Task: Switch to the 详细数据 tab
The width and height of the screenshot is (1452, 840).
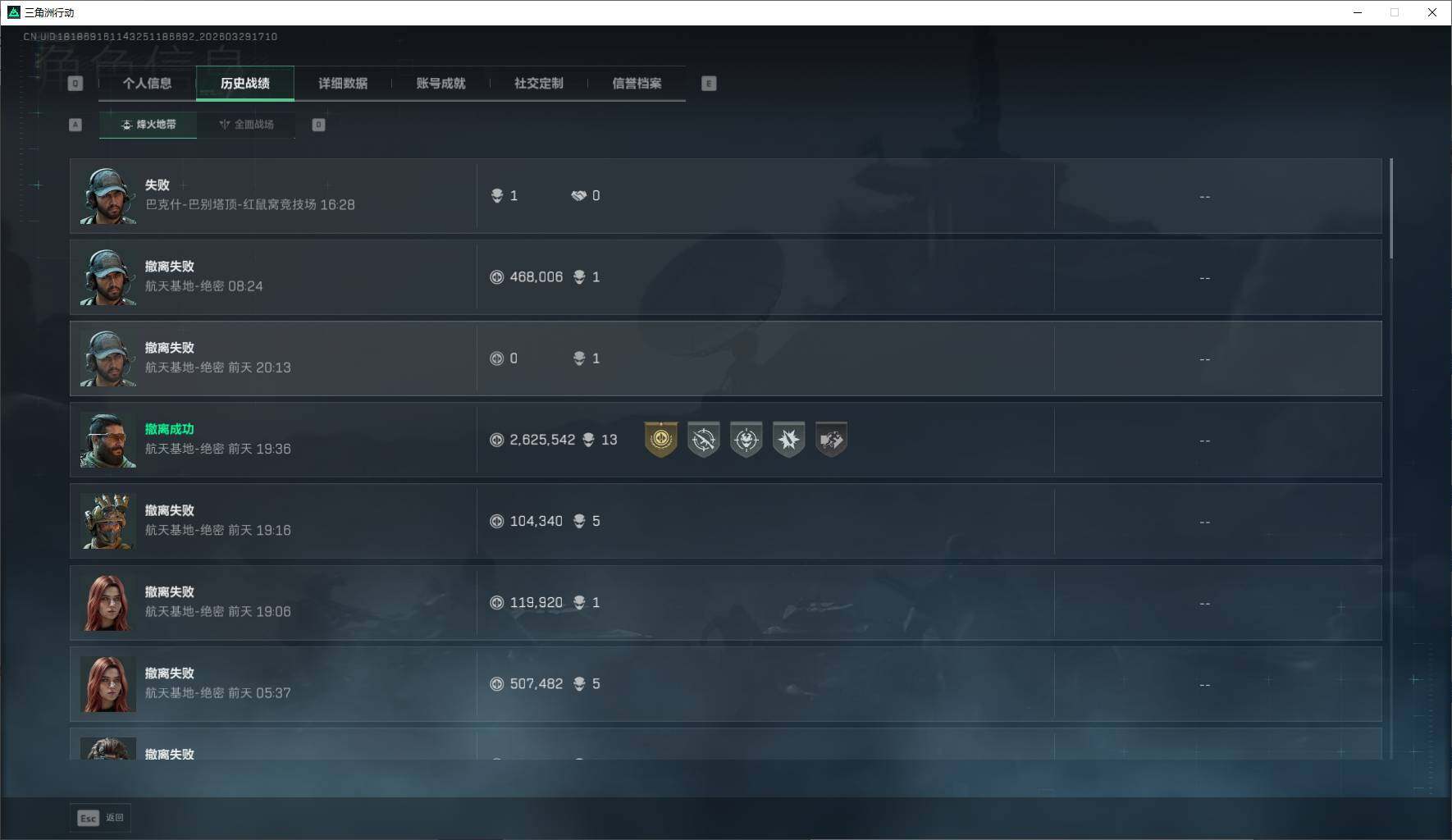Action: pos(343,84)
